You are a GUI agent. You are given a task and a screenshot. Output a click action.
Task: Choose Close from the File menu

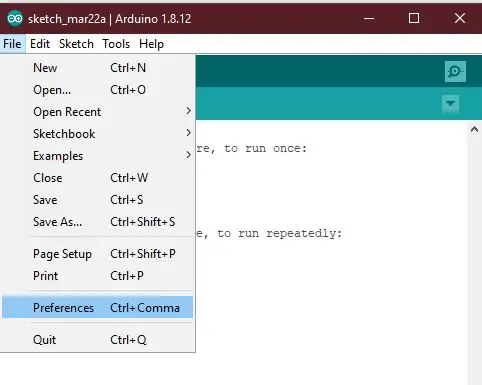pyautogui.click(x=97, y=178)
